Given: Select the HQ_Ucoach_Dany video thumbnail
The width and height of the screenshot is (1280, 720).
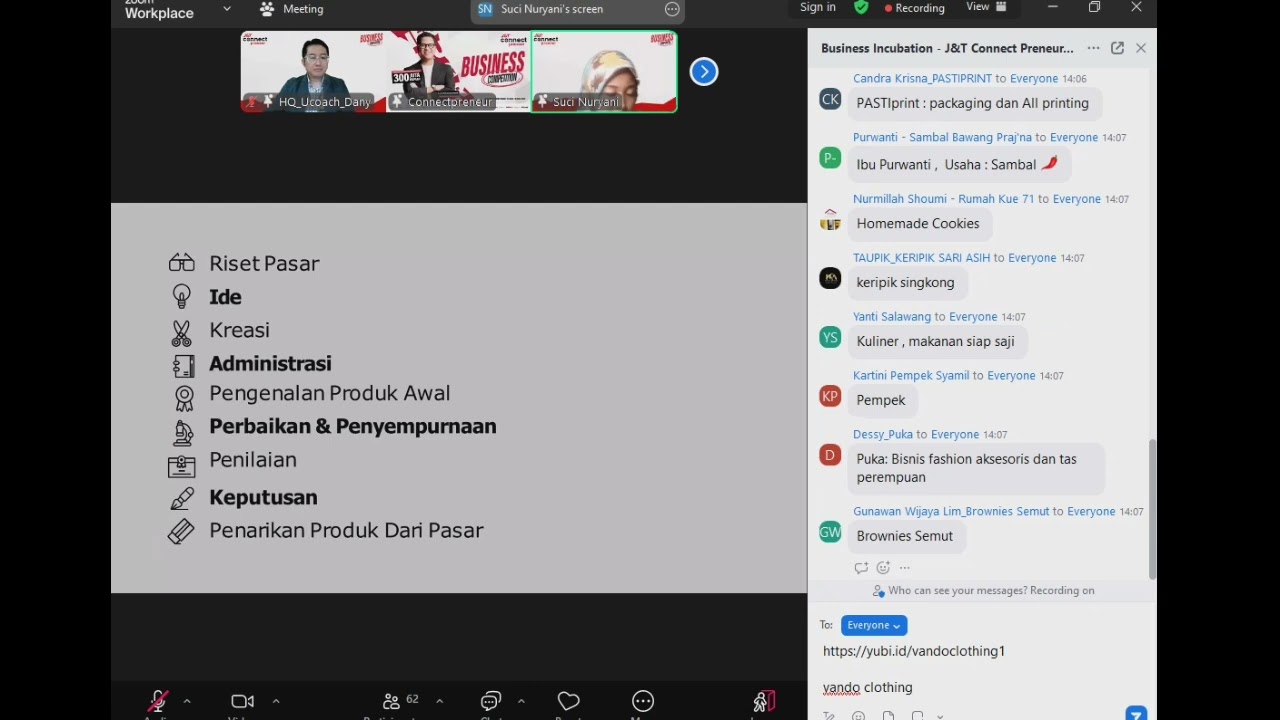Looking at the screenshot, I should click(x=313, y=71).
